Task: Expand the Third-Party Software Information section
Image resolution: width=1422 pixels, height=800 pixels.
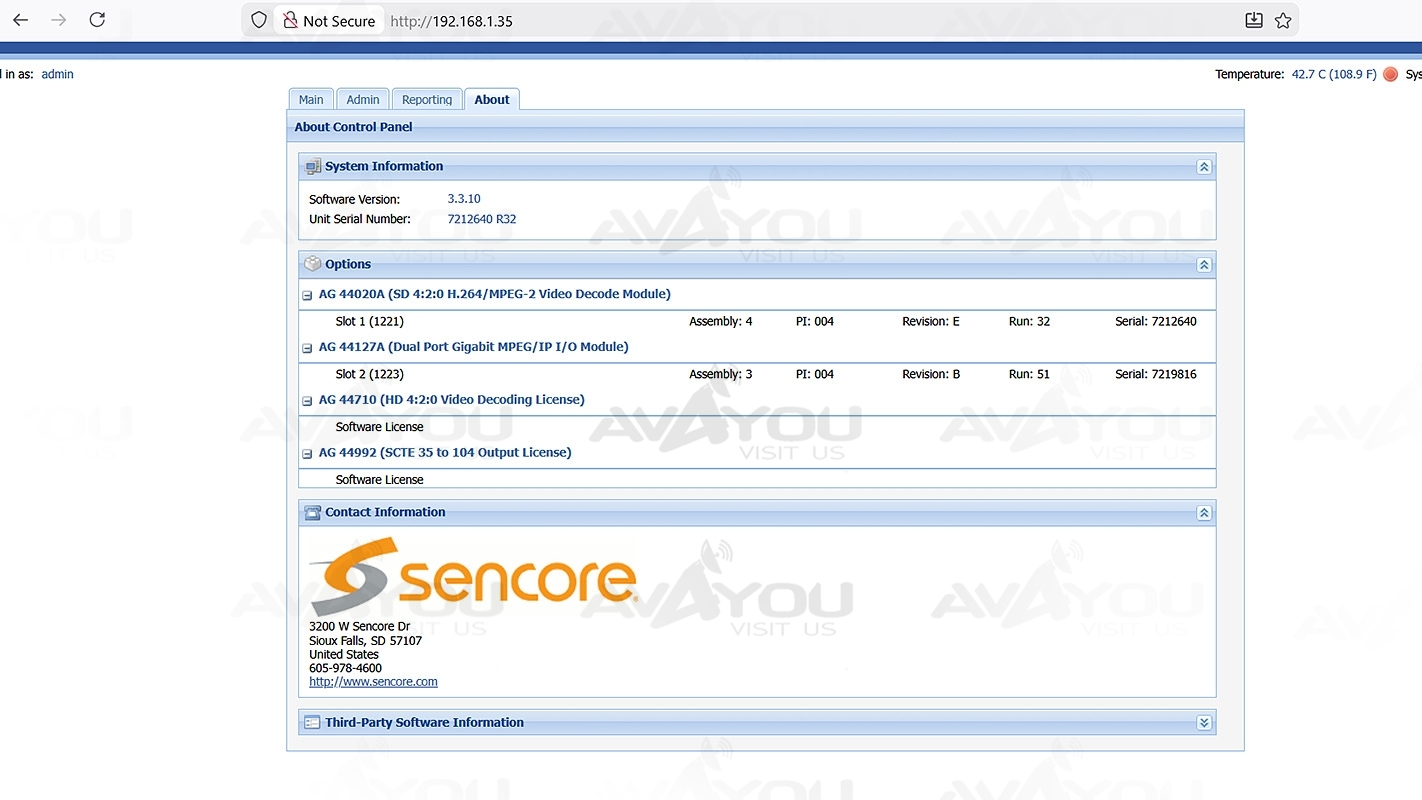Action: (1204, 722)
